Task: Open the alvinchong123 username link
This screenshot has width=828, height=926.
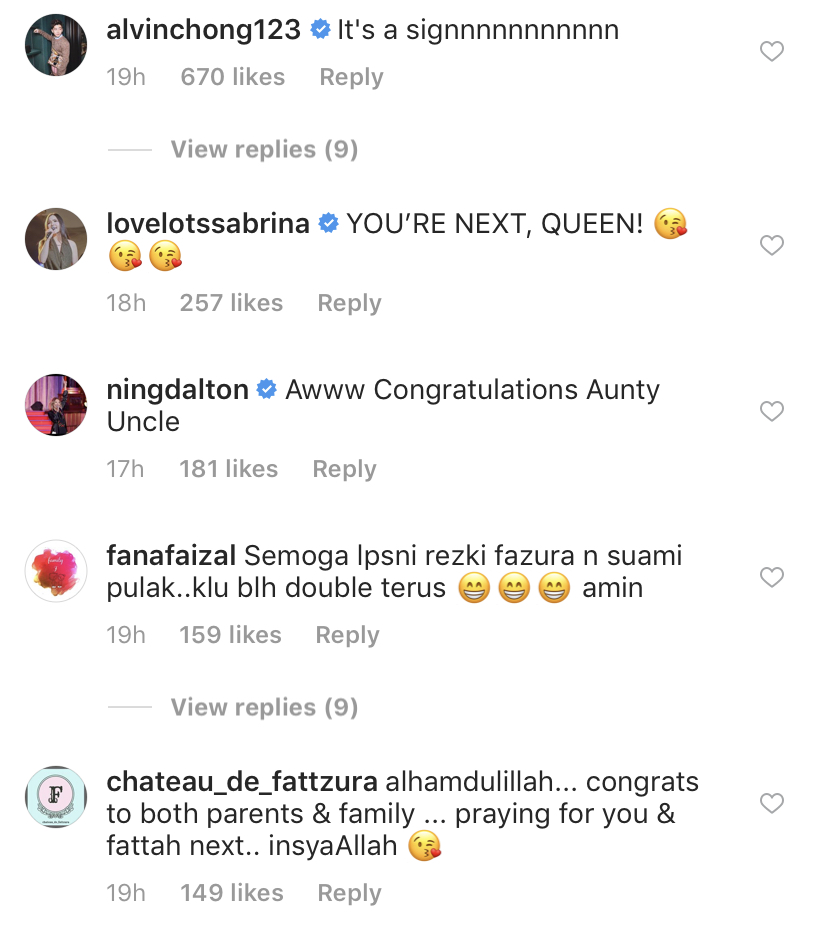Action: (203, 30)
